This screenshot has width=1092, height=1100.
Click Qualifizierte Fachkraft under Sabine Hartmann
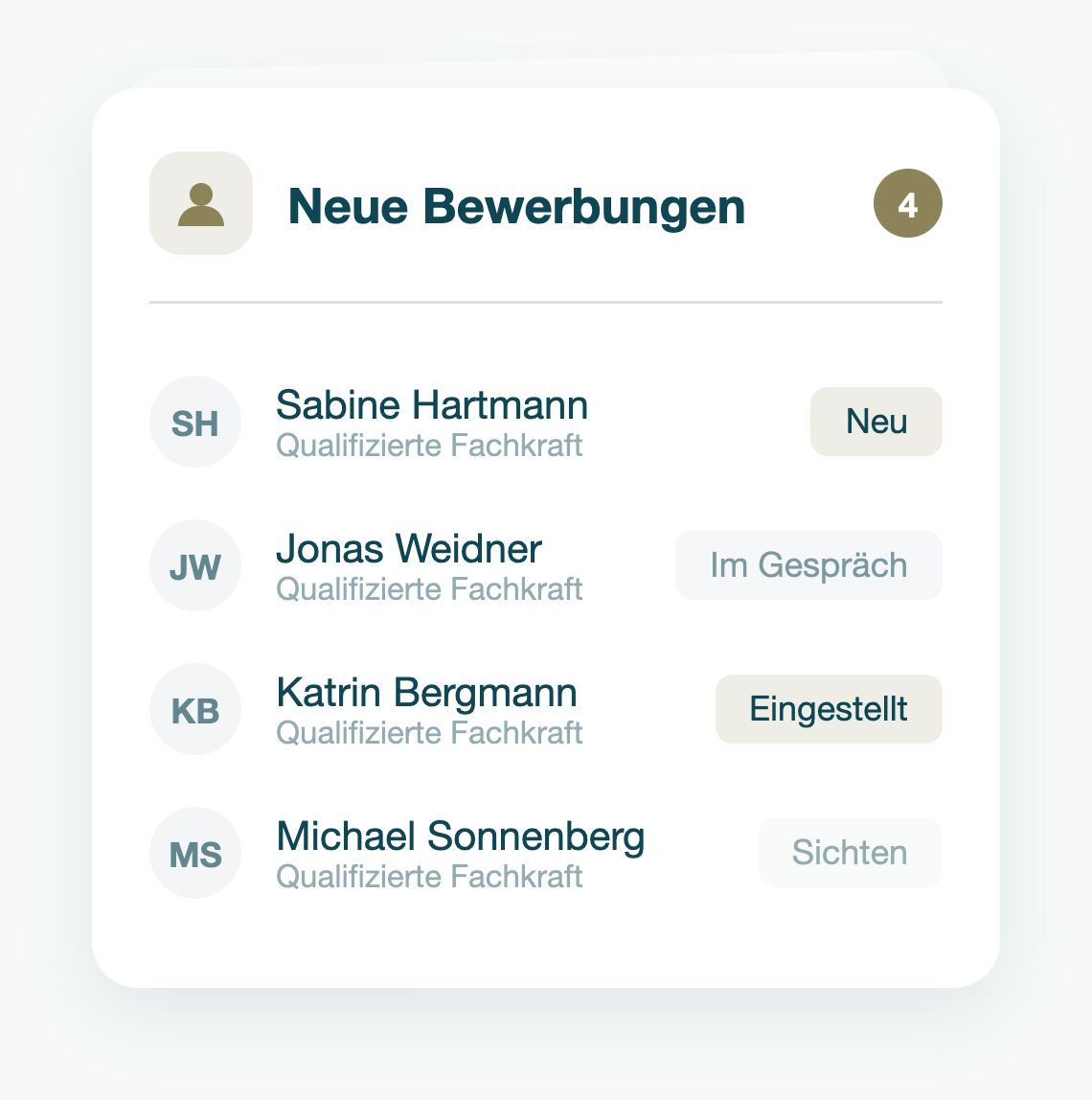pyautogui.click(x=429, y=446)
